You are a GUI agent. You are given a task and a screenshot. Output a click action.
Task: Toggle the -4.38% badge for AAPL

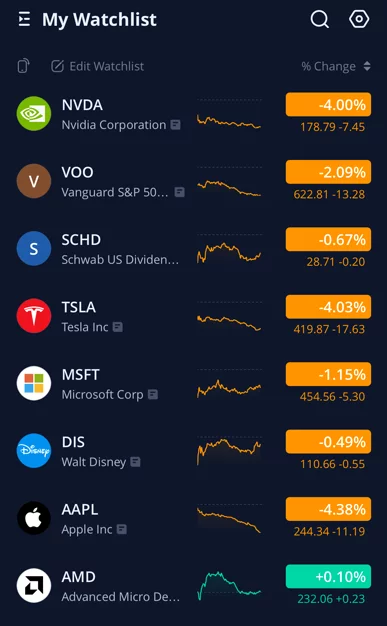[x=328, y=509]
